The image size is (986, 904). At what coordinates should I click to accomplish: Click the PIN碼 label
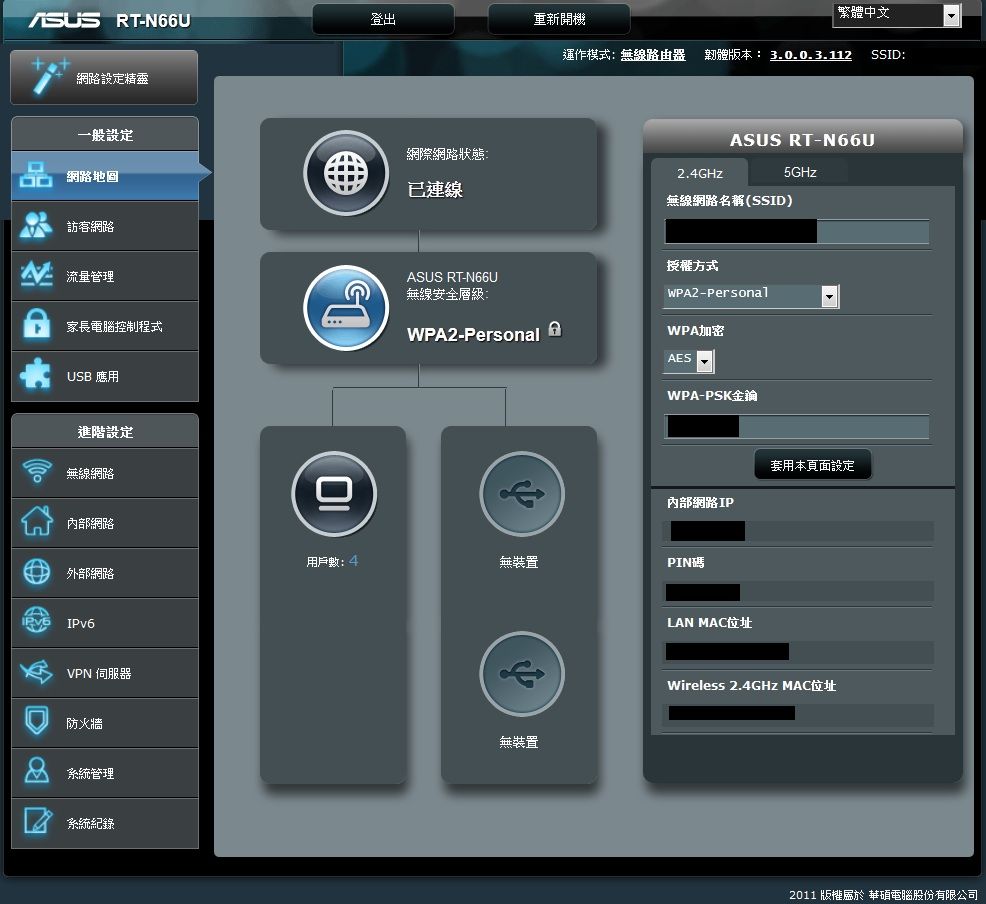click(x=685, y=562)
